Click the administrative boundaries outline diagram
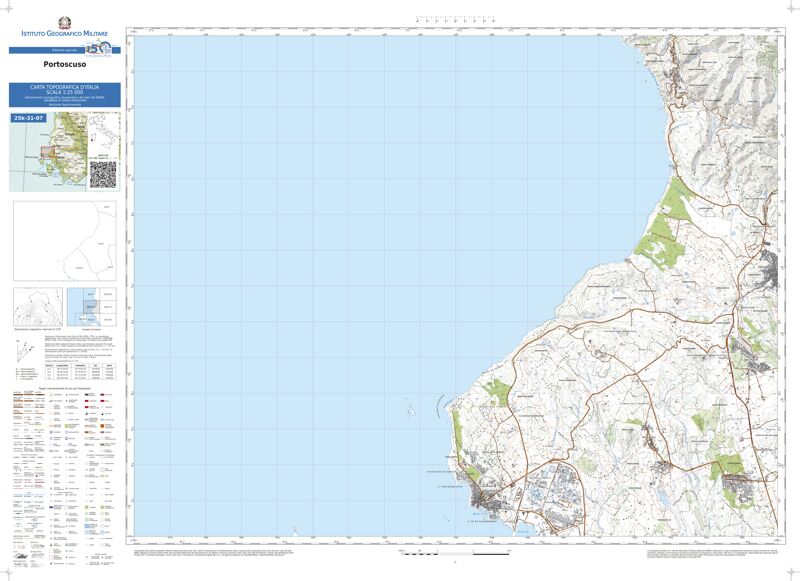The image size is (800, 581). 64,240
